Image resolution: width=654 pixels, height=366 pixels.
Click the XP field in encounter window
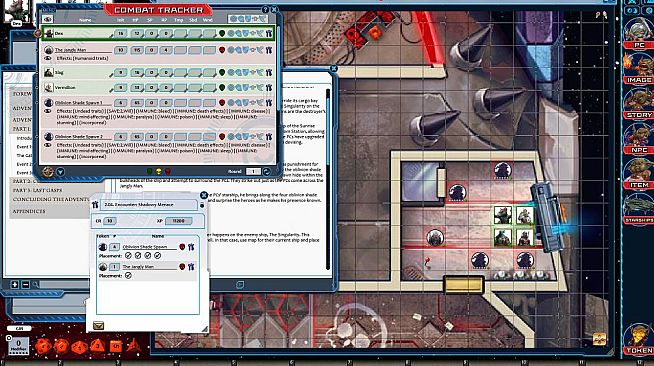click(x=179, y=221)
